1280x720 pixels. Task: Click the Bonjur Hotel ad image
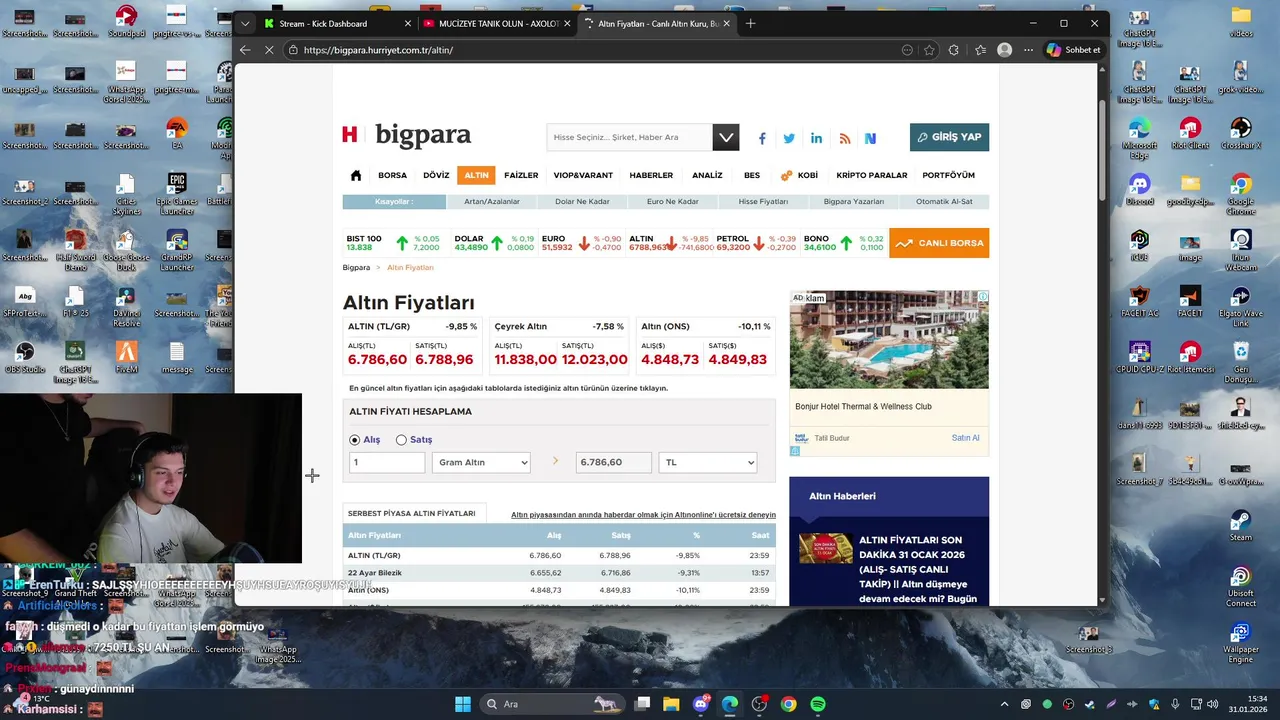889,340
